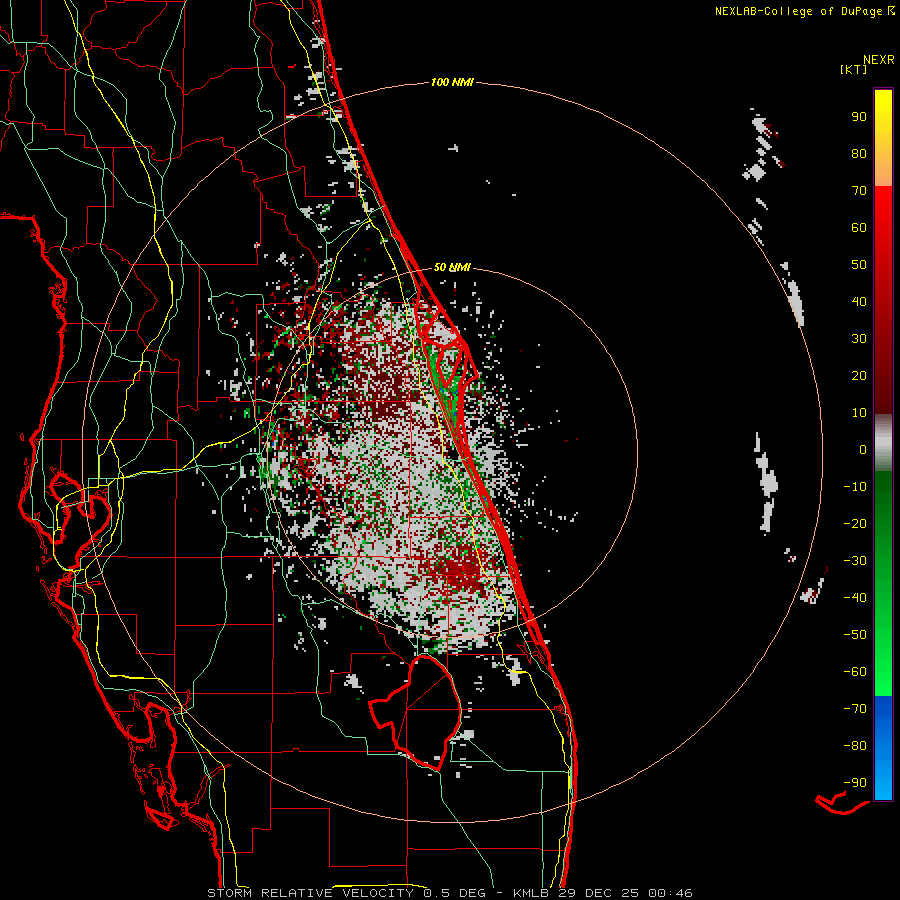The height and width of the screenshot is (900, 900).
Task: Click the 30 value on velocity scale
Action: pos(859,339)
